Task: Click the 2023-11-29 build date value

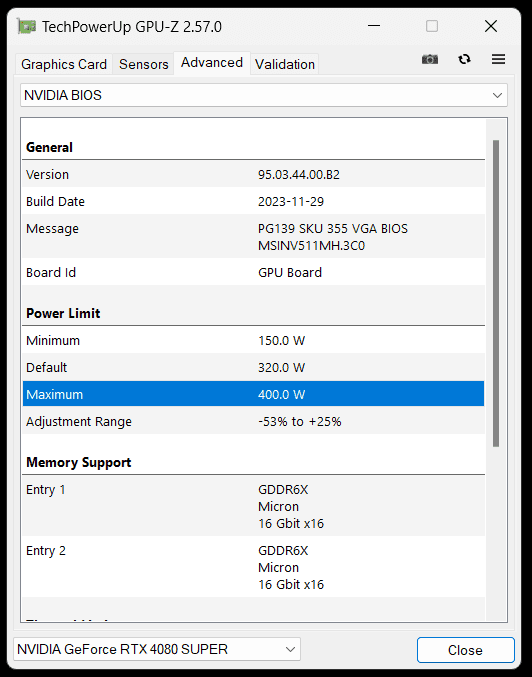Action: [x=291, y=202]
